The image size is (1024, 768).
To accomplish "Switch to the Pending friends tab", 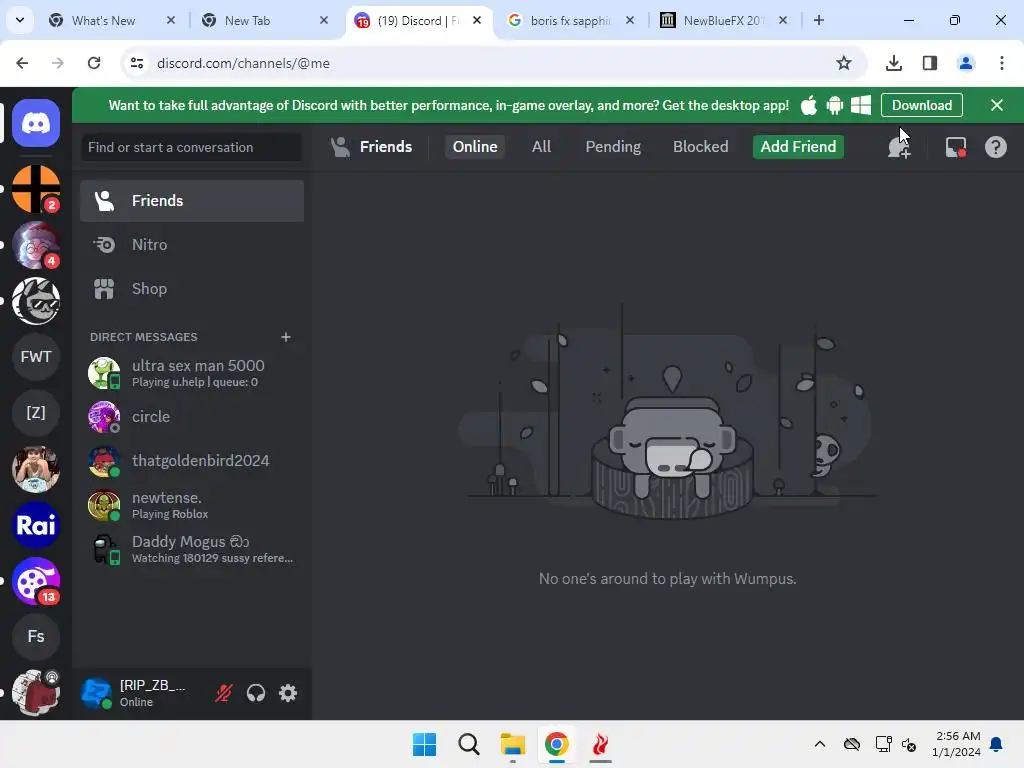I will point(613,147).
